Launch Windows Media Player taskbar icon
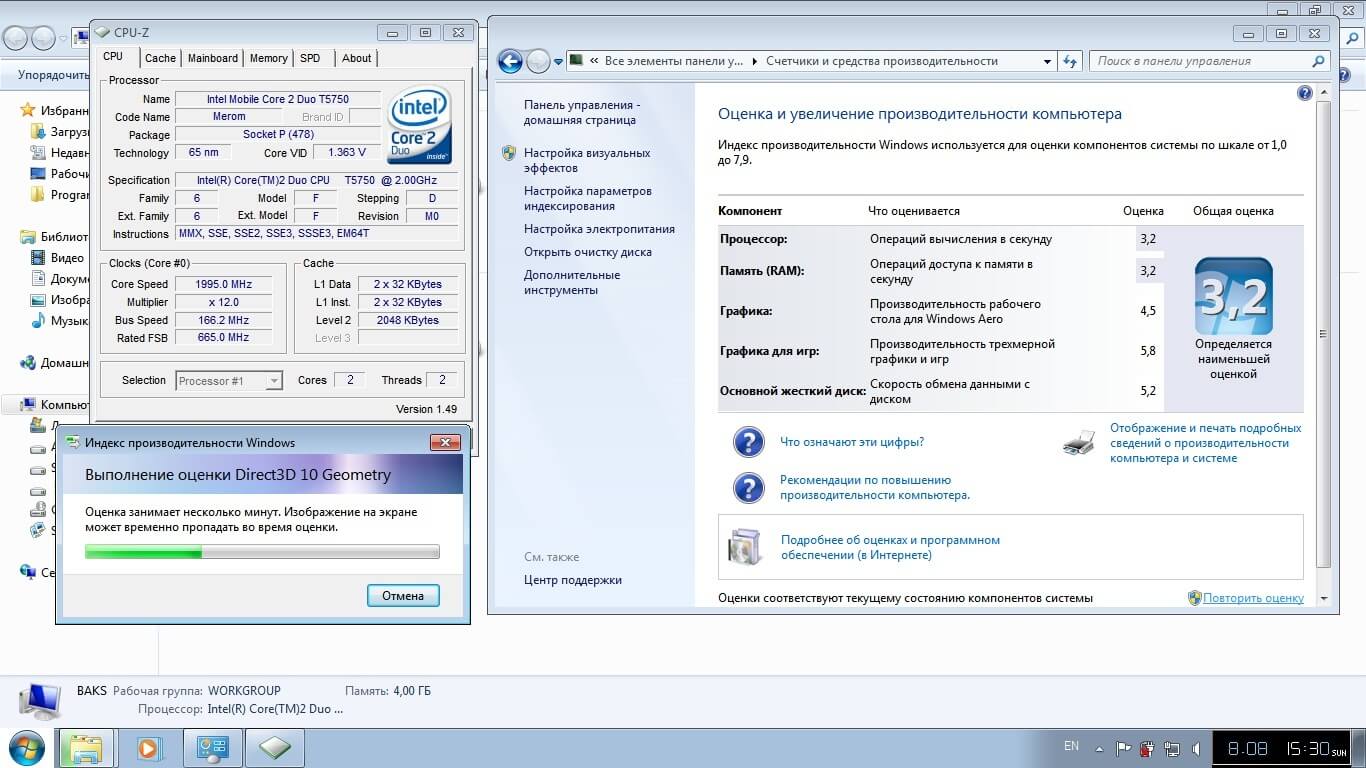The width and height of the screenshot is (1366, 768). click(x=149, y=748)
